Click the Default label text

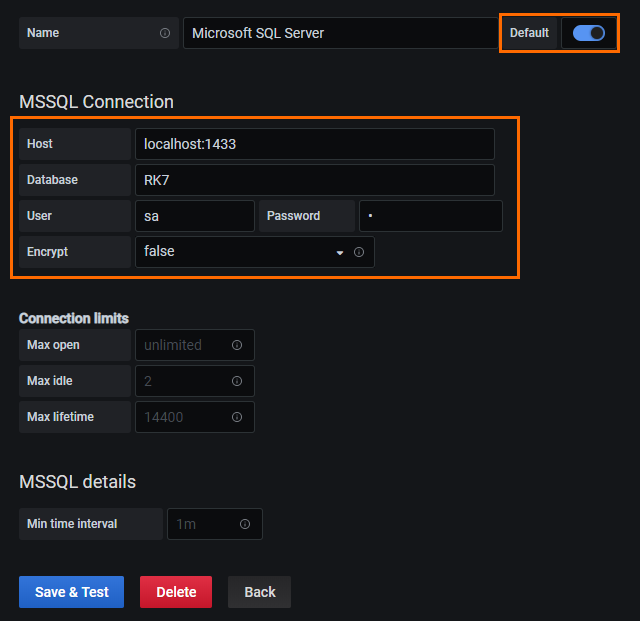tap(529, 33)
